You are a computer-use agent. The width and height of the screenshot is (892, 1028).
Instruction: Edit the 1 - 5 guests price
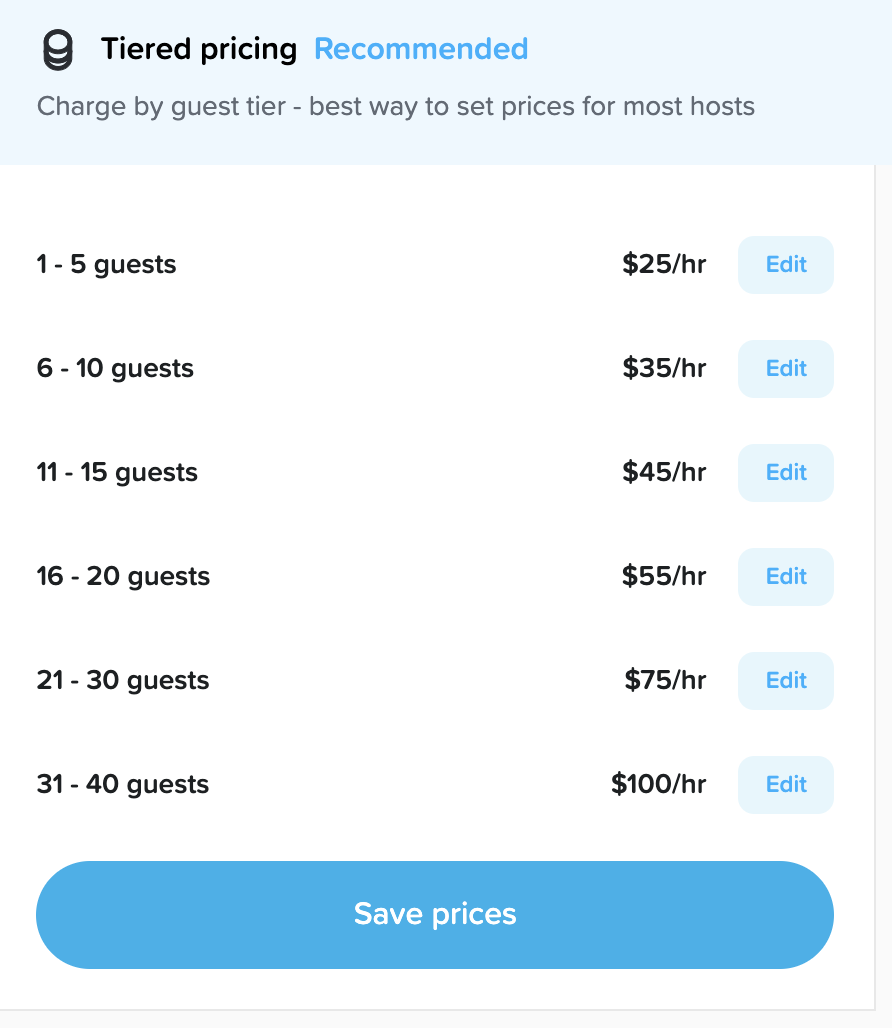pyautogui.click(x=785, y=265)
